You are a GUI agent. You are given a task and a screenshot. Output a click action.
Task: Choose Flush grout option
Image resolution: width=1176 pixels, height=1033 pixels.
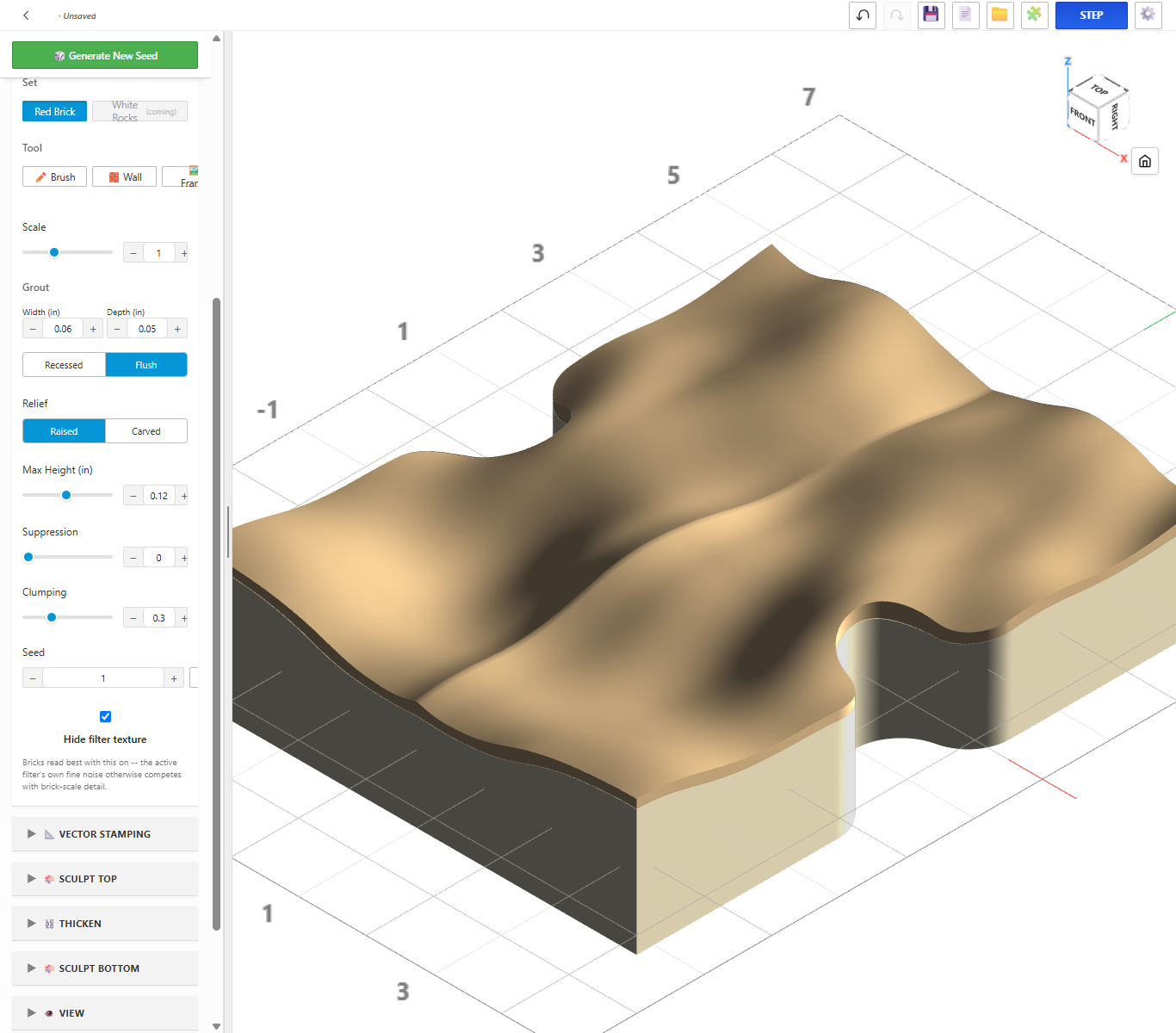(146, 365)
